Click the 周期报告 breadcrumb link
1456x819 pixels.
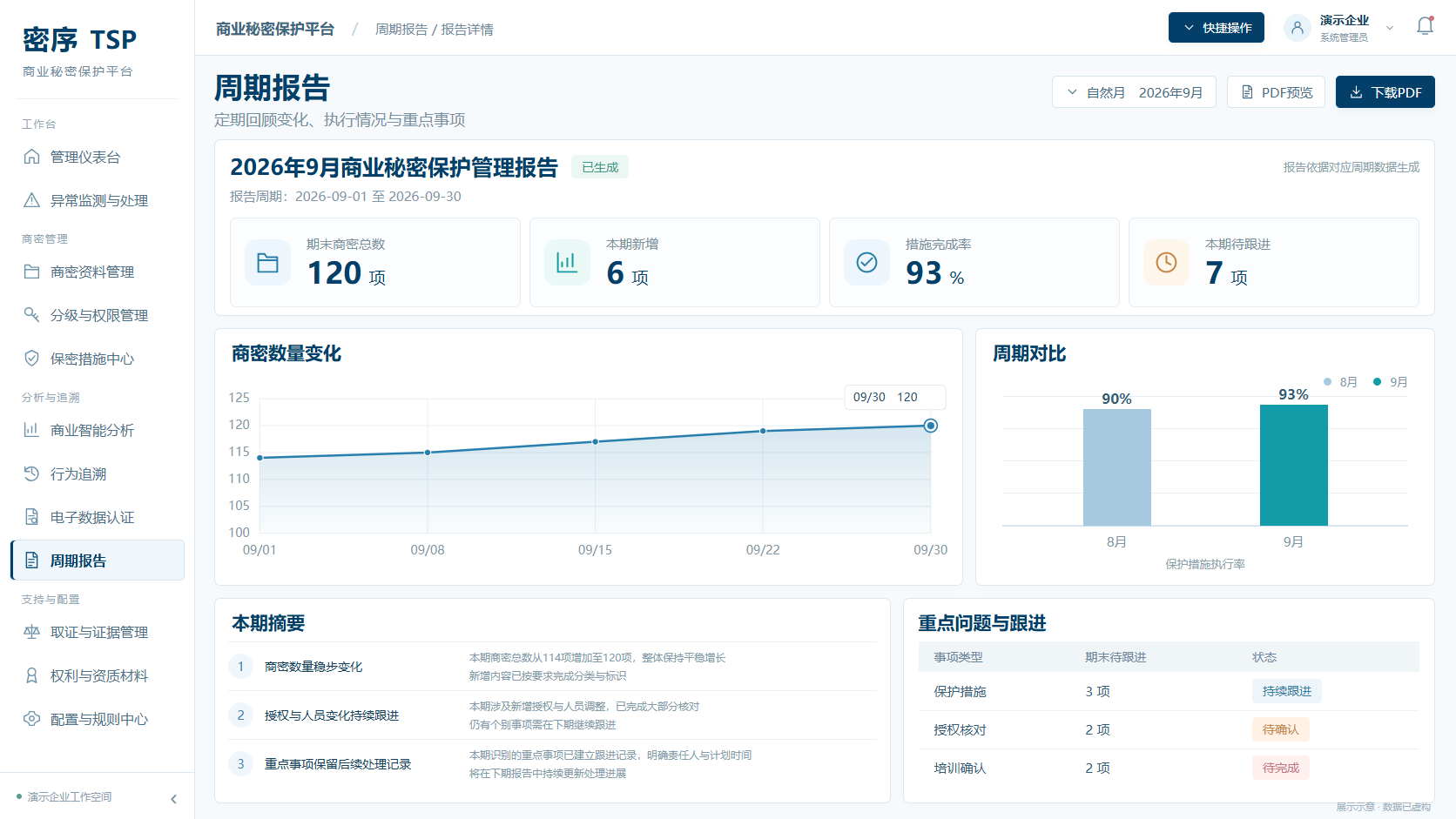[x=401, y=30]
